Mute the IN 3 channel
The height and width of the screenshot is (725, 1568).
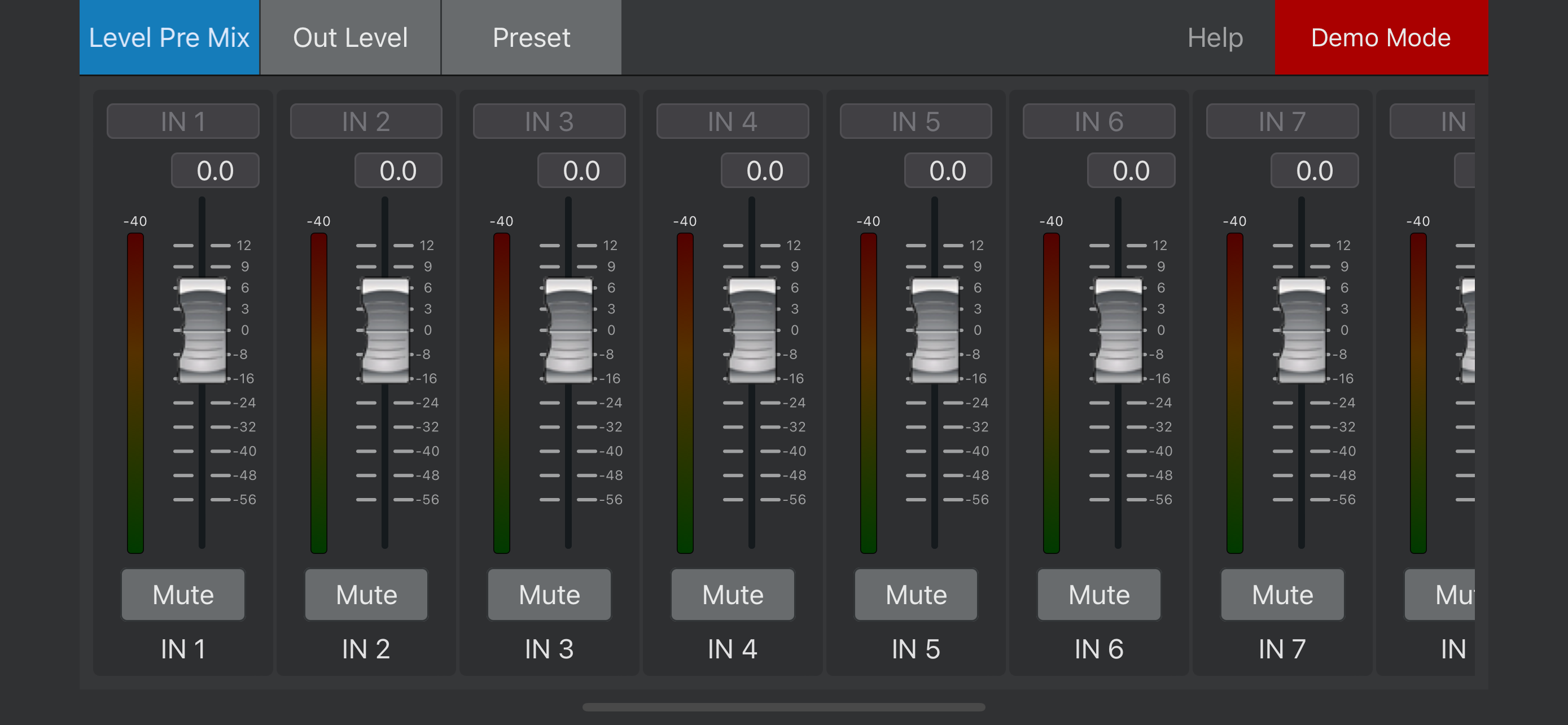coord(549,595)
